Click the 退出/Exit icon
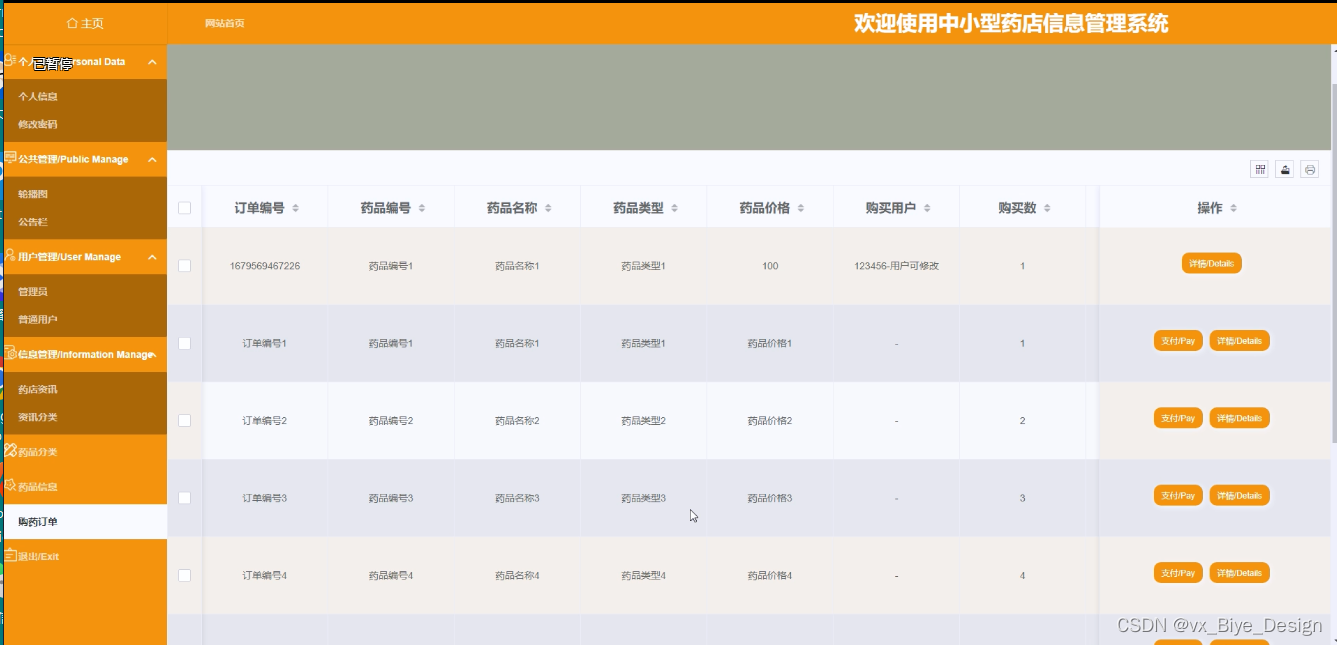Image resolution: width=1337 pixels, height=645 pixels. pyautogui.click(x=10, y=555)
